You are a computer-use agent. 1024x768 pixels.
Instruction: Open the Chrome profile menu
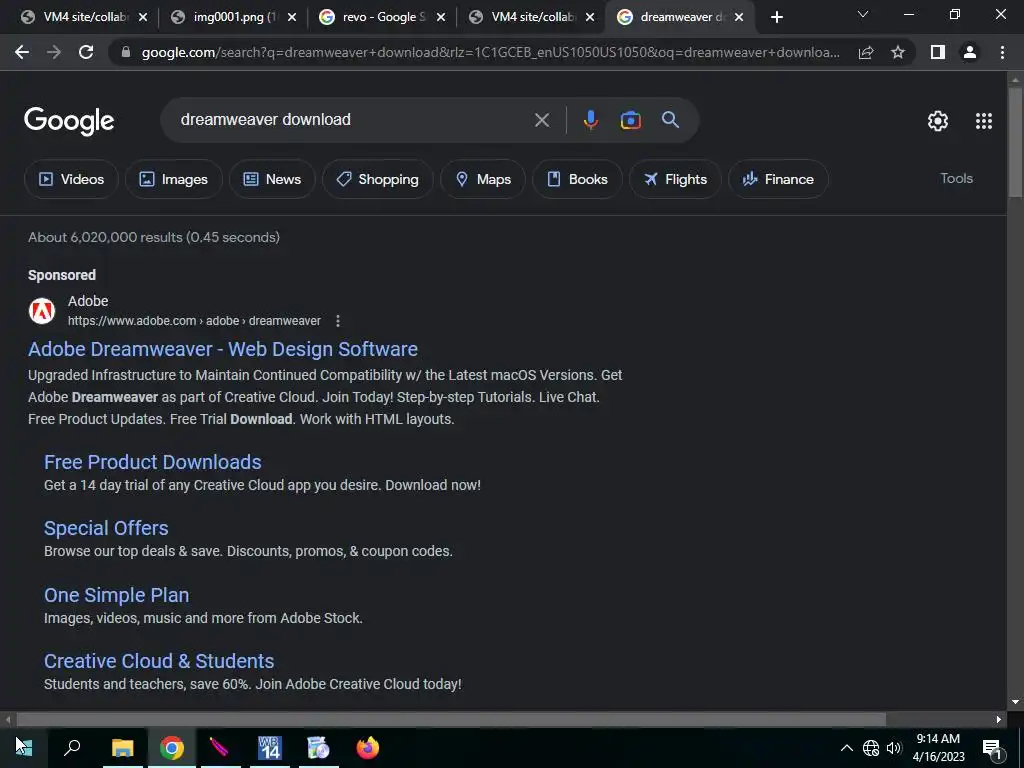click(970, 52)
